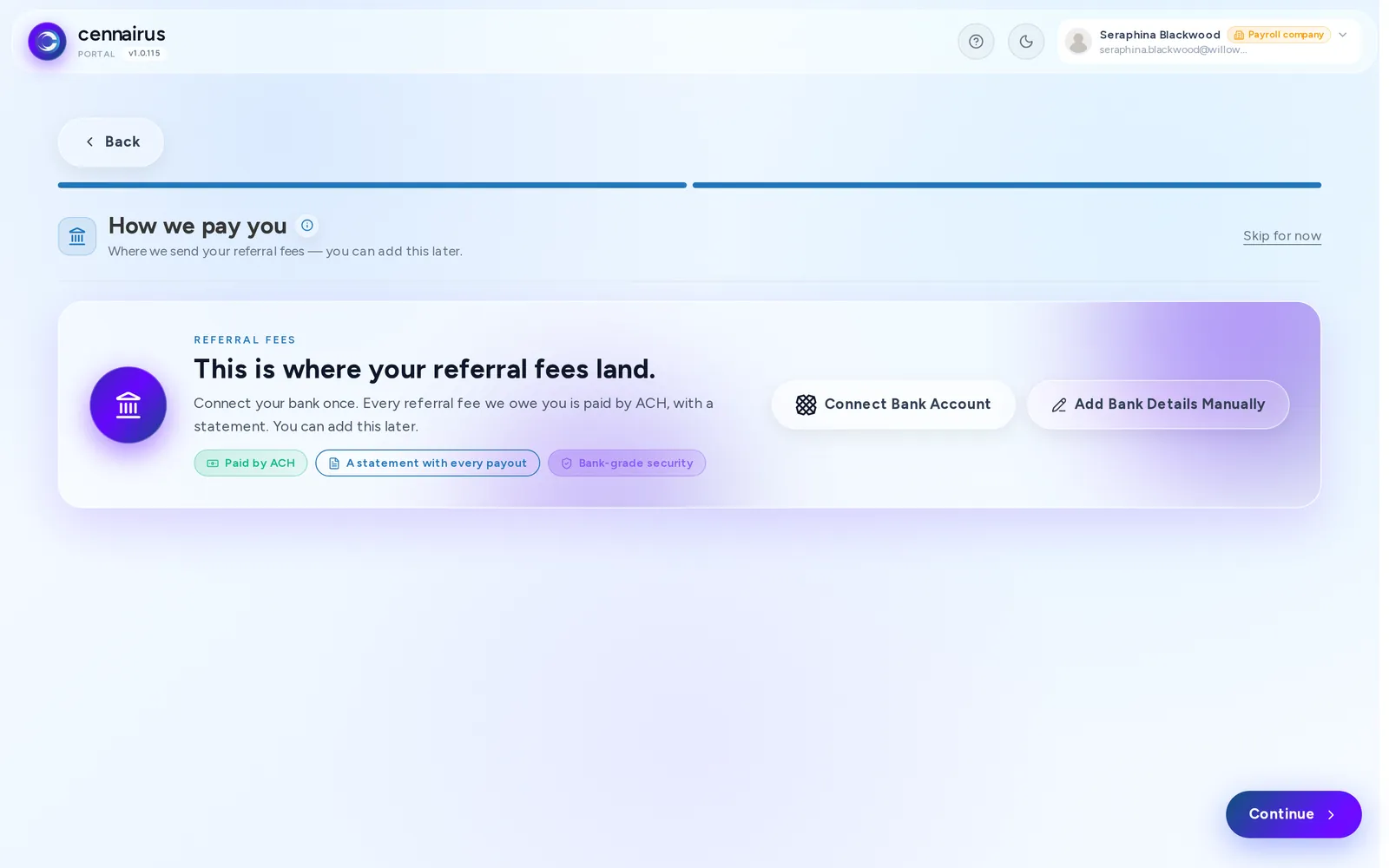
Task: Click the seraphina.blackwood email text
Action: tap(1173, 49)
